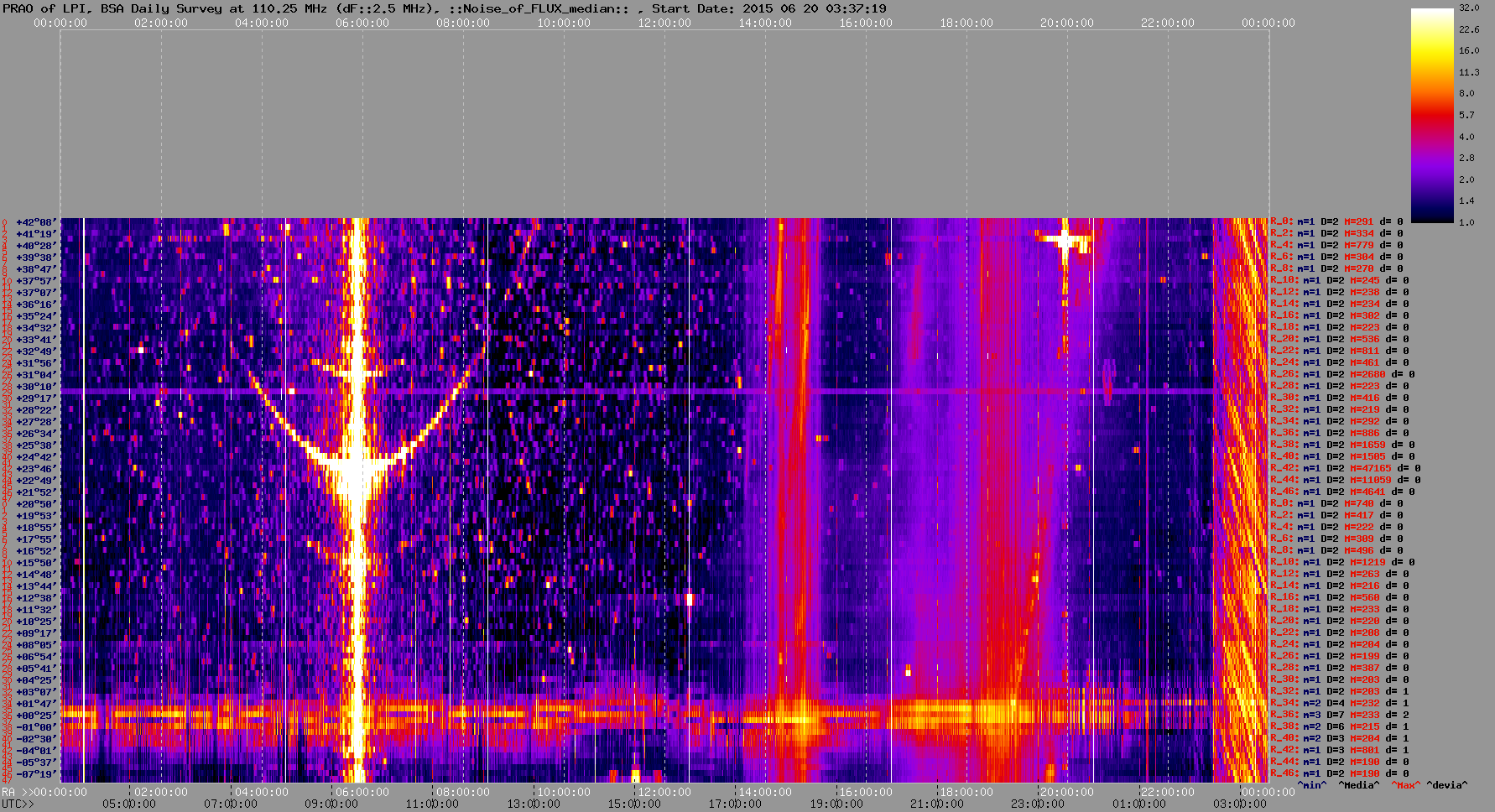Screen dimensions: 1495x812
Task: Click the R_16 row with M=560
Action: click(1340, 598)
